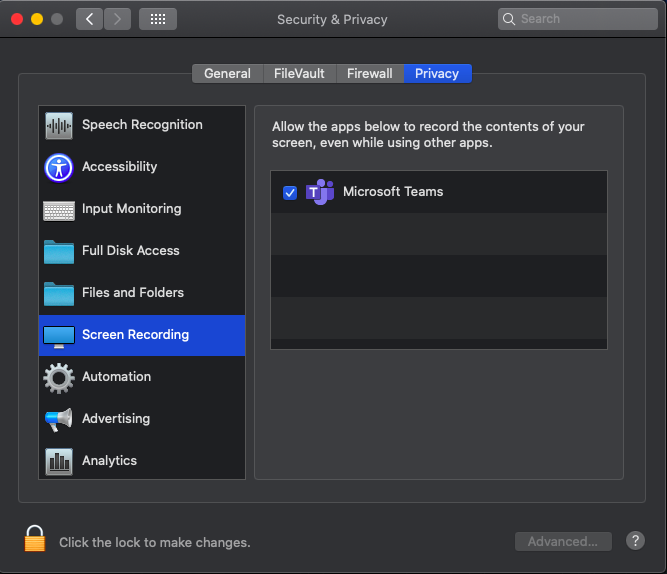Screen dimensions: 667x574
Task: Select the Full Disk Access label
Action: coord(131,251)
